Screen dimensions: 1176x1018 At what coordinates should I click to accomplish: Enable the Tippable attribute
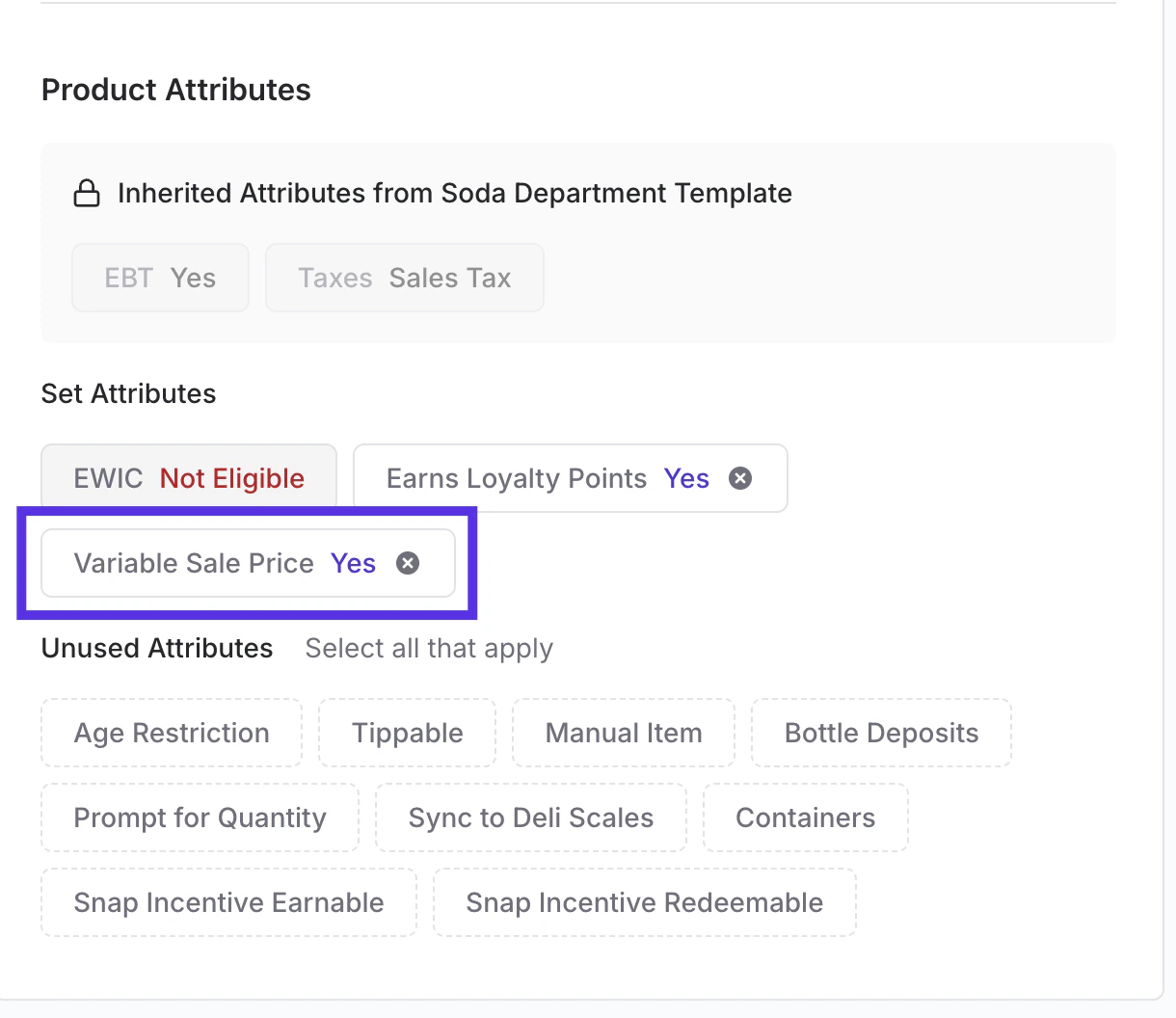click(x=407, y=733)
